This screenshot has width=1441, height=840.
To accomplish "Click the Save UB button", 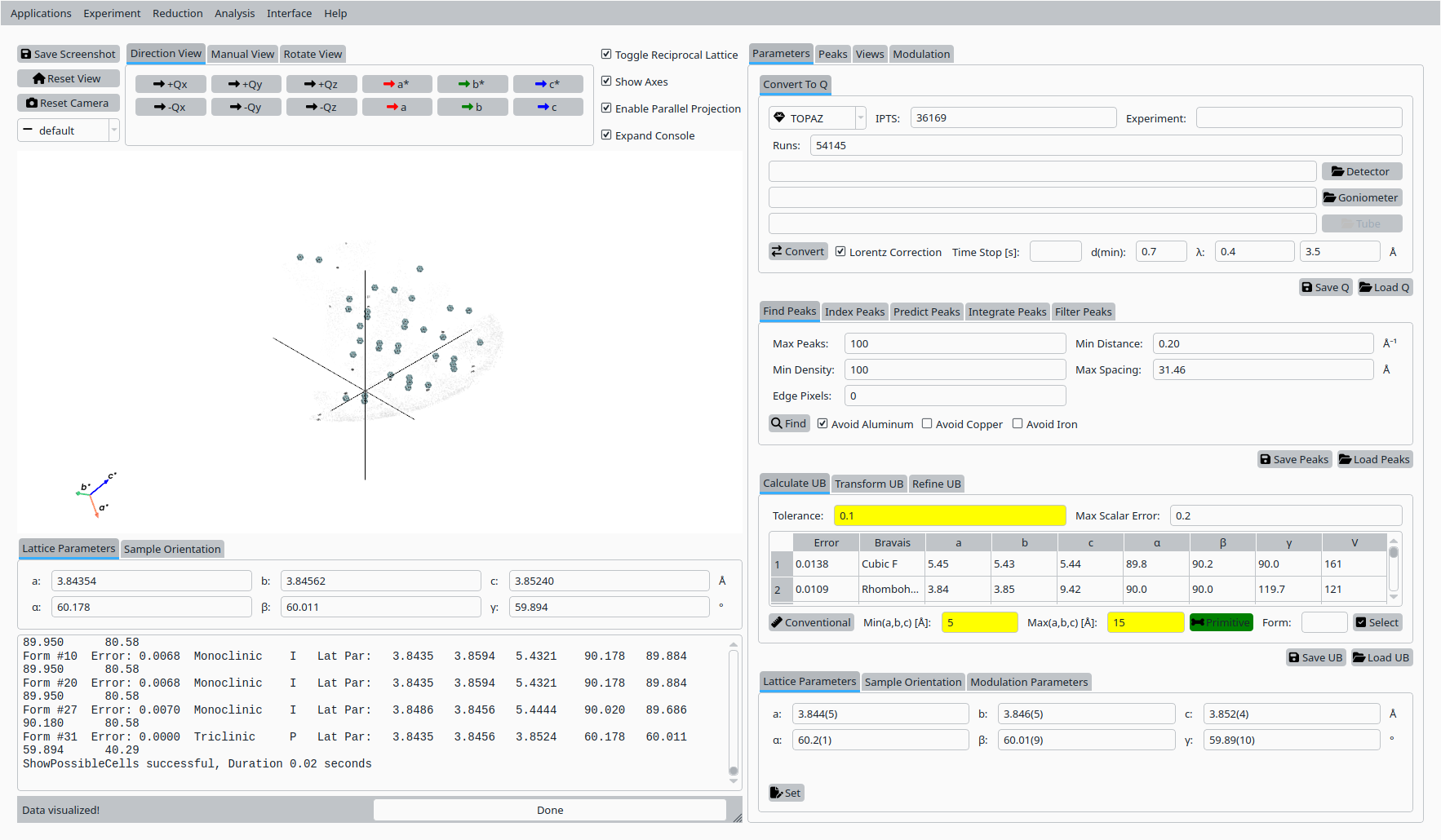I will pyautogui.click(x=1315, y=657).
